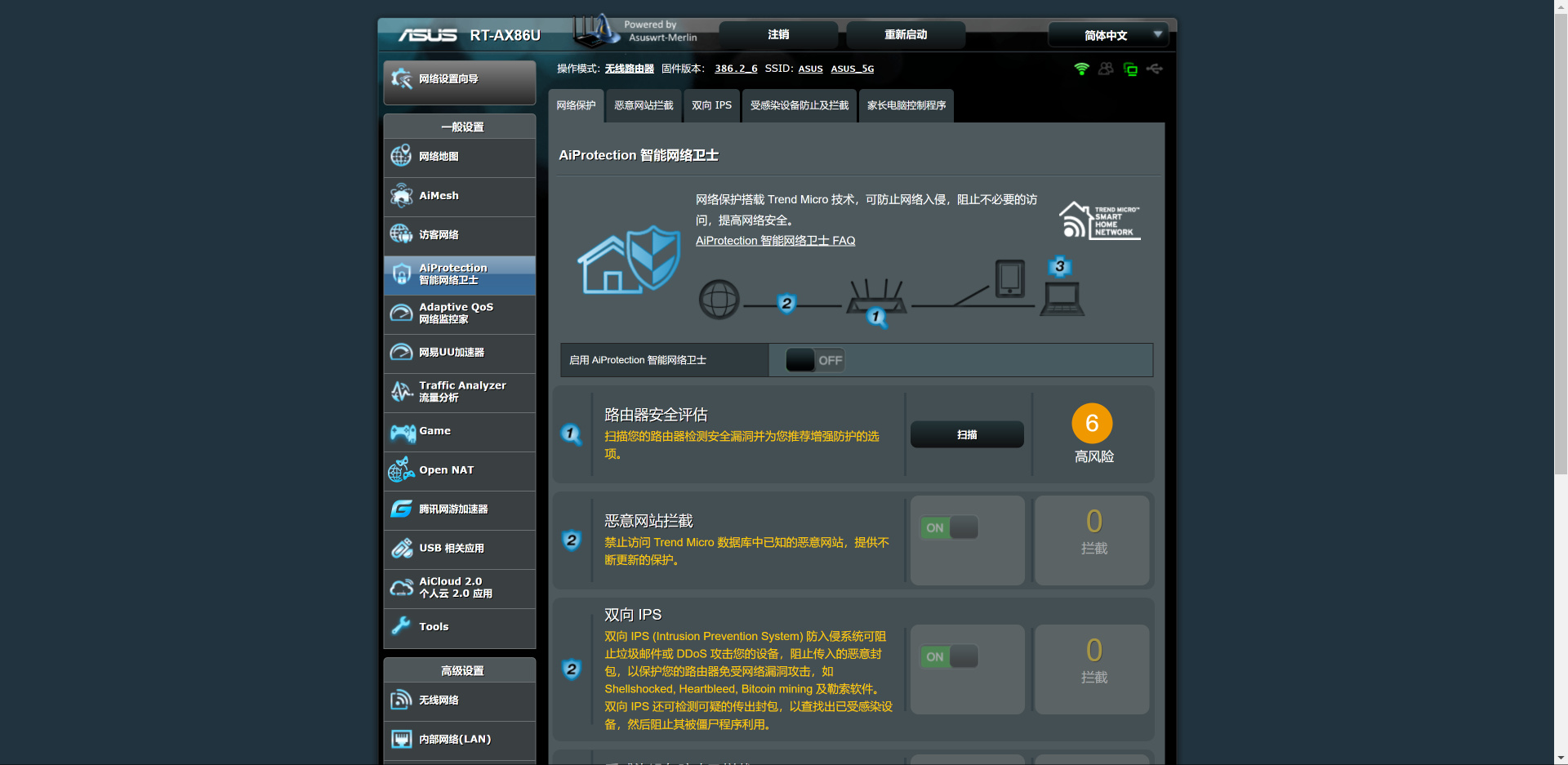Click the magnifier icon beside 路由器安全评估
This screenshot has width=1568, height=765.
click(x=572, y=434)
